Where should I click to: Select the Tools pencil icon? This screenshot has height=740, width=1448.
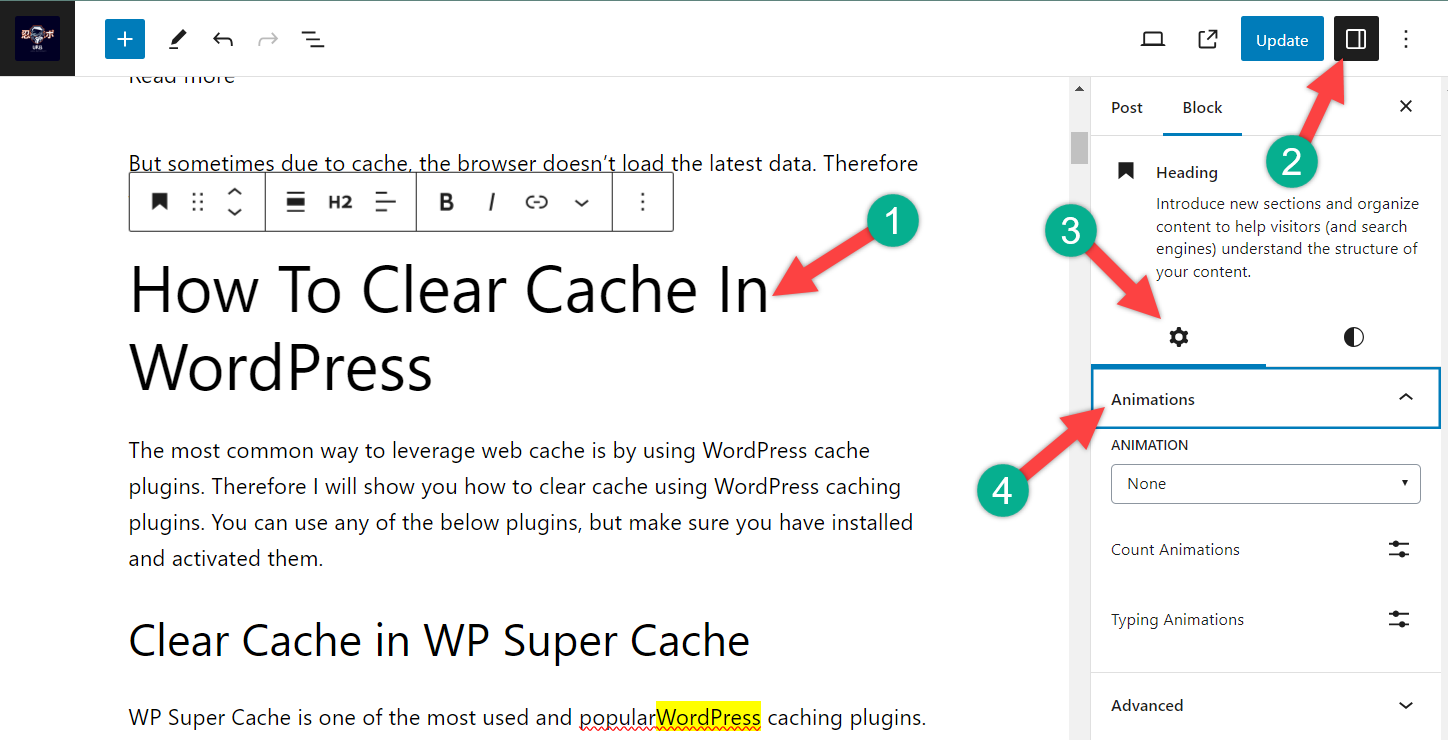(x=177, y=39)
